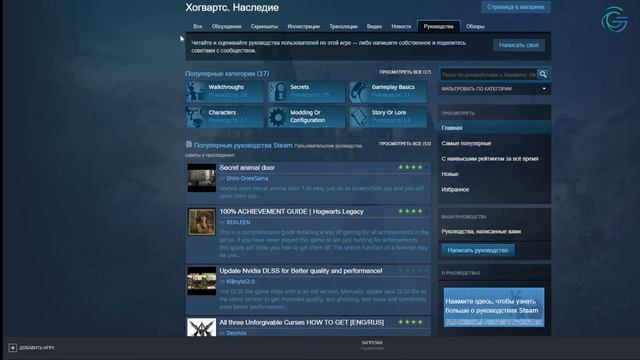This screenshot has width=640, height=360.
Task: Click the star rating of Secret animal door
Action: tap(410, 167)
